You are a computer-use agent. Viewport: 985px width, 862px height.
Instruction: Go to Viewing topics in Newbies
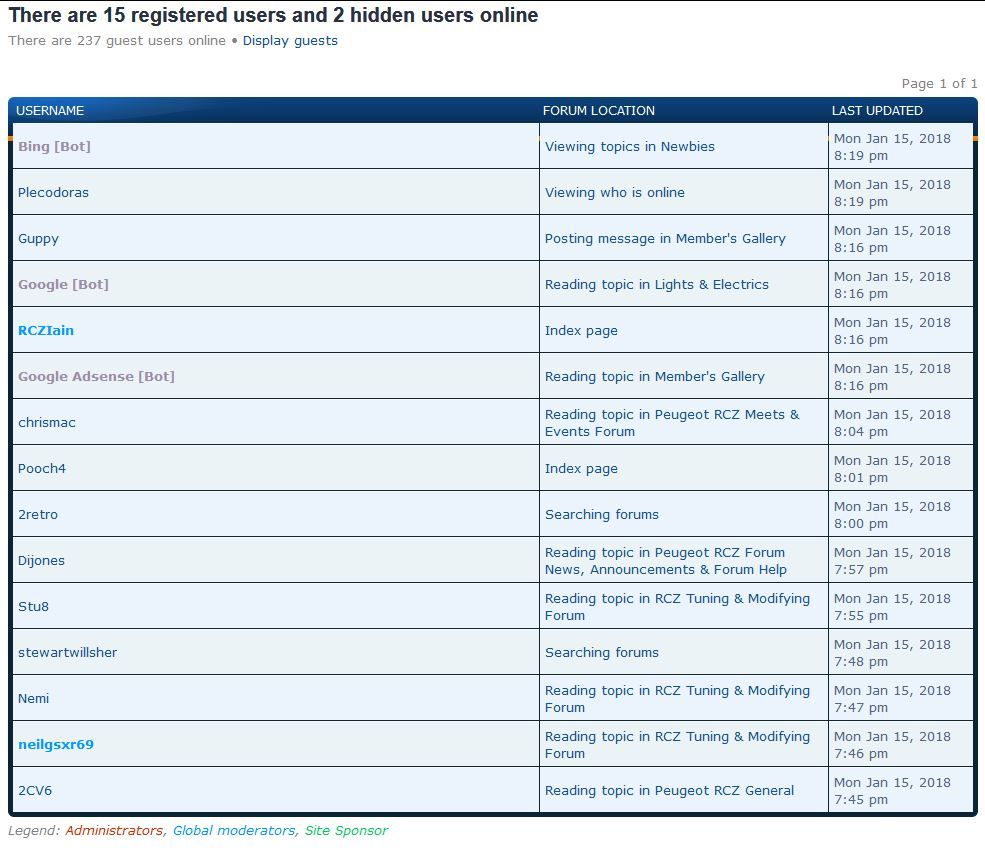click(629, 147)
